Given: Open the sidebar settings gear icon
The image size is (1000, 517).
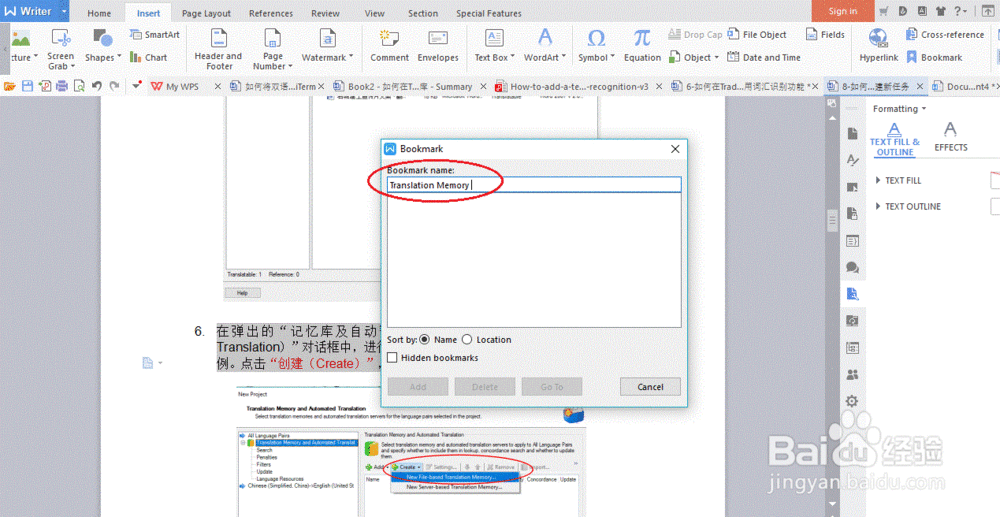Looking at the screenshot, I should coord(852,401).
